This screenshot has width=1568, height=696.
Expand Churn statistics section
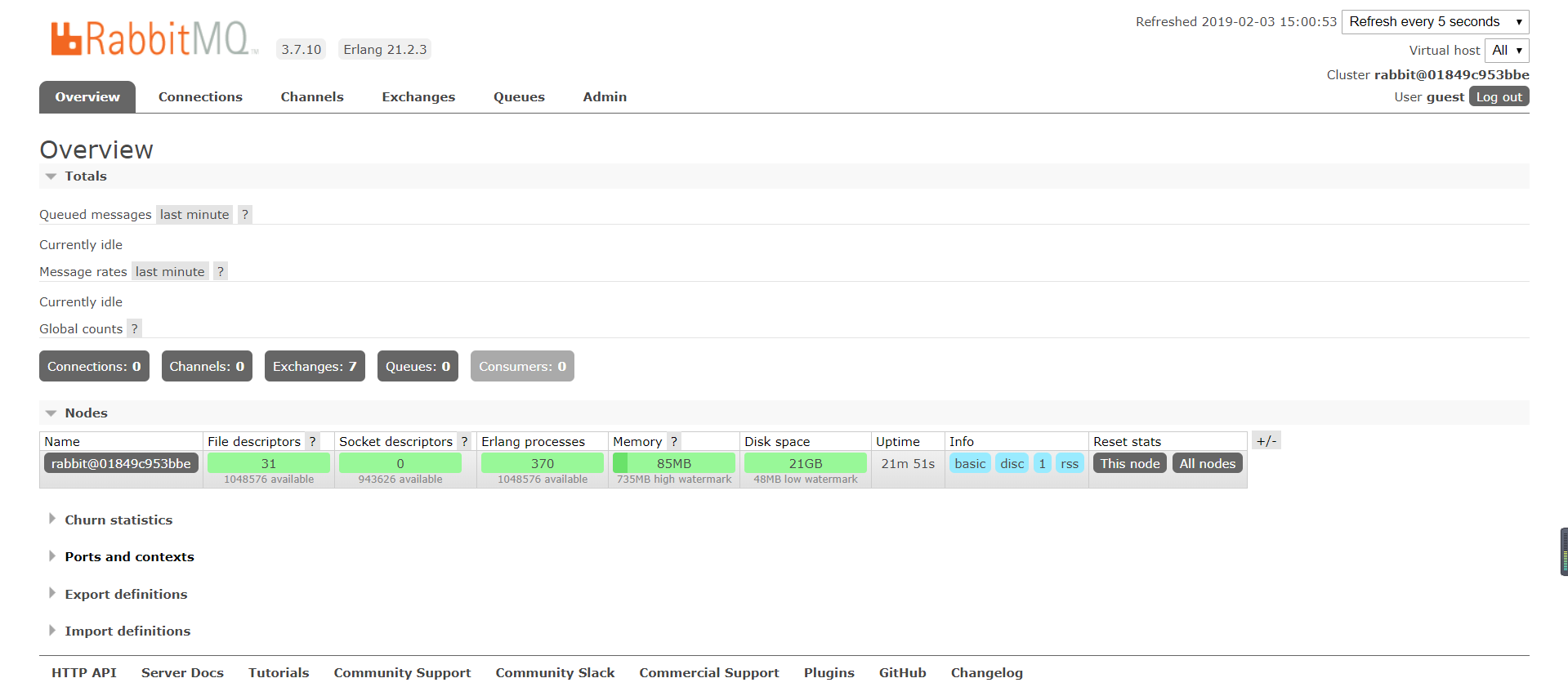click(x=118, y=520)
